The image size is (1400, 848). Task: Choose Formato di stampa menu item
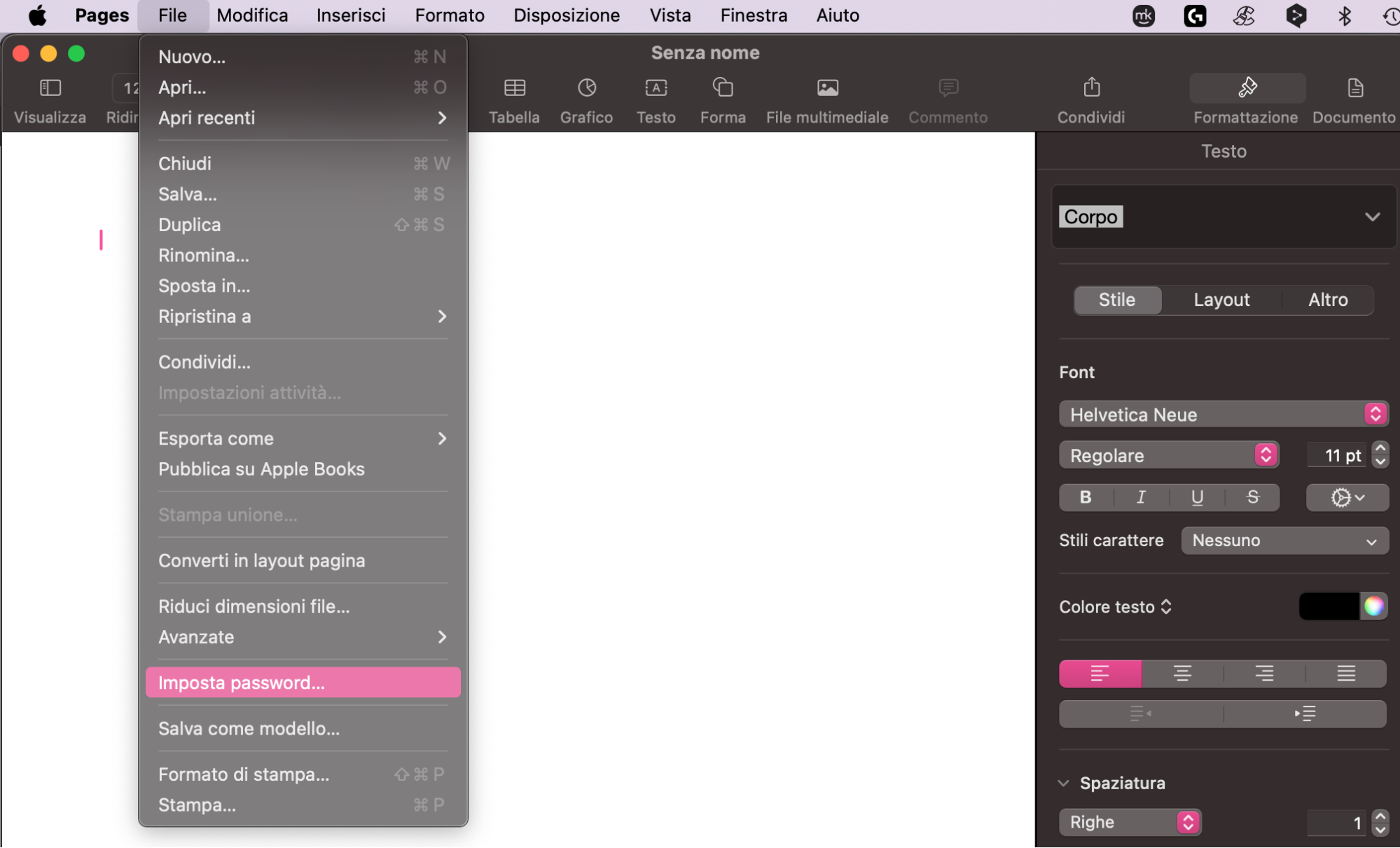click(303, 774)
